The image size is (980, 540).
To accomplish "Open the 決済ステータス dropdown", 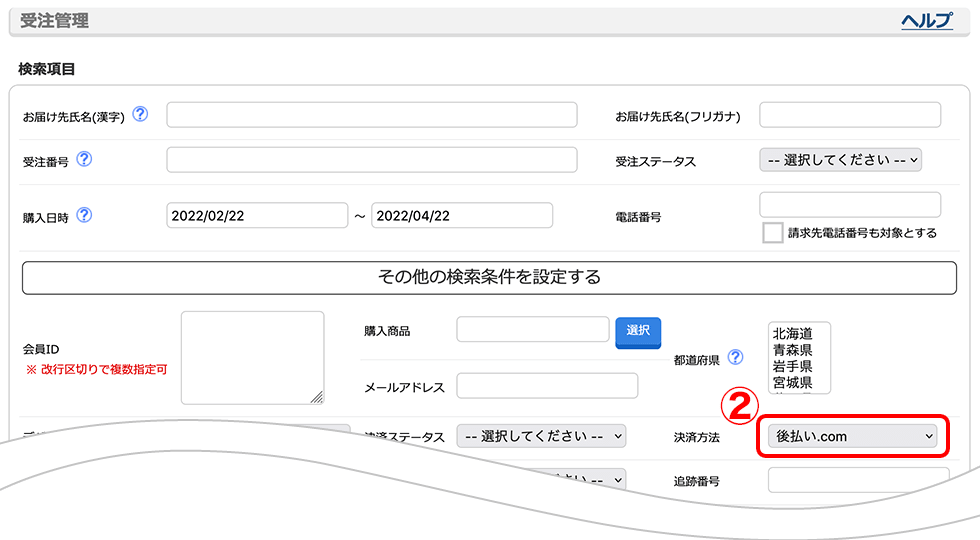I will pyautogui.click(x=541, y=436).
